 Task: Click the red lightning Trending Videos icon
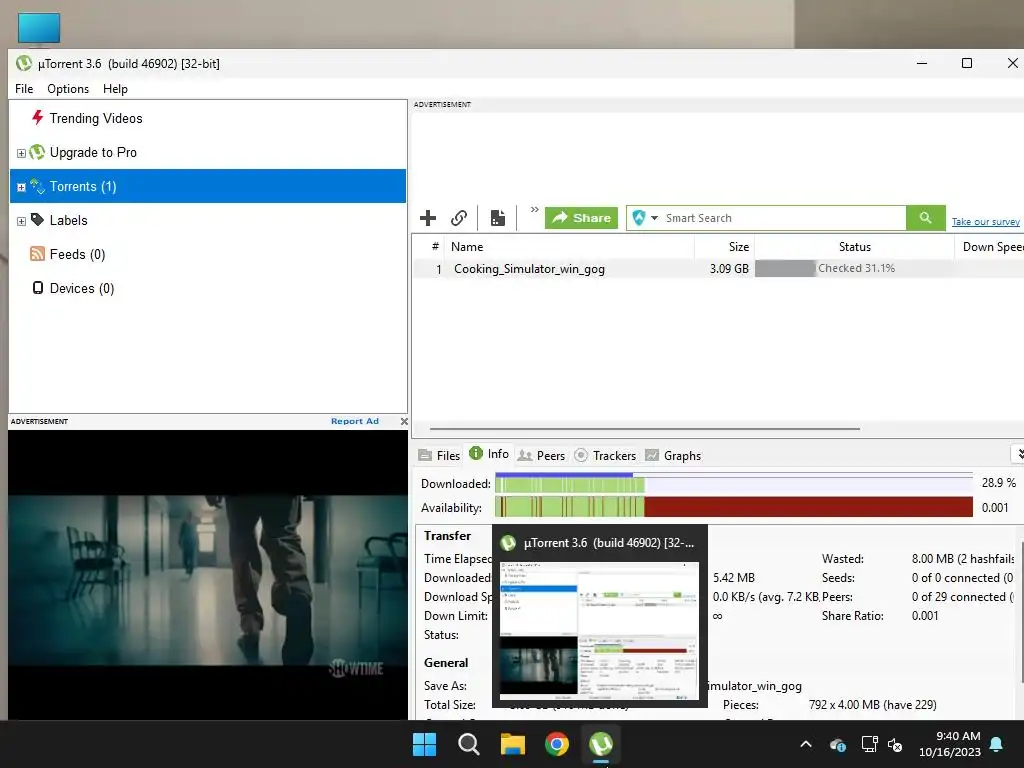(x=37, y=118)
